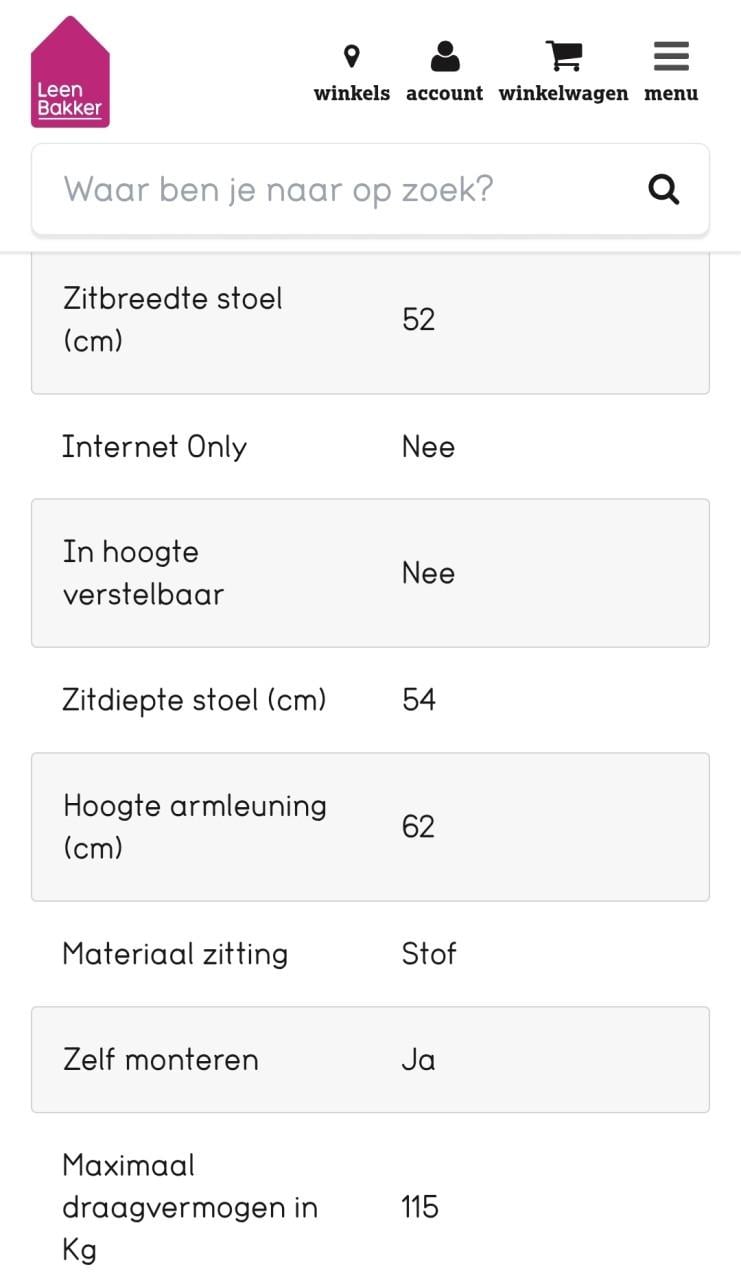Click the 'Zelf monteren' specification row

(370, 1060)
